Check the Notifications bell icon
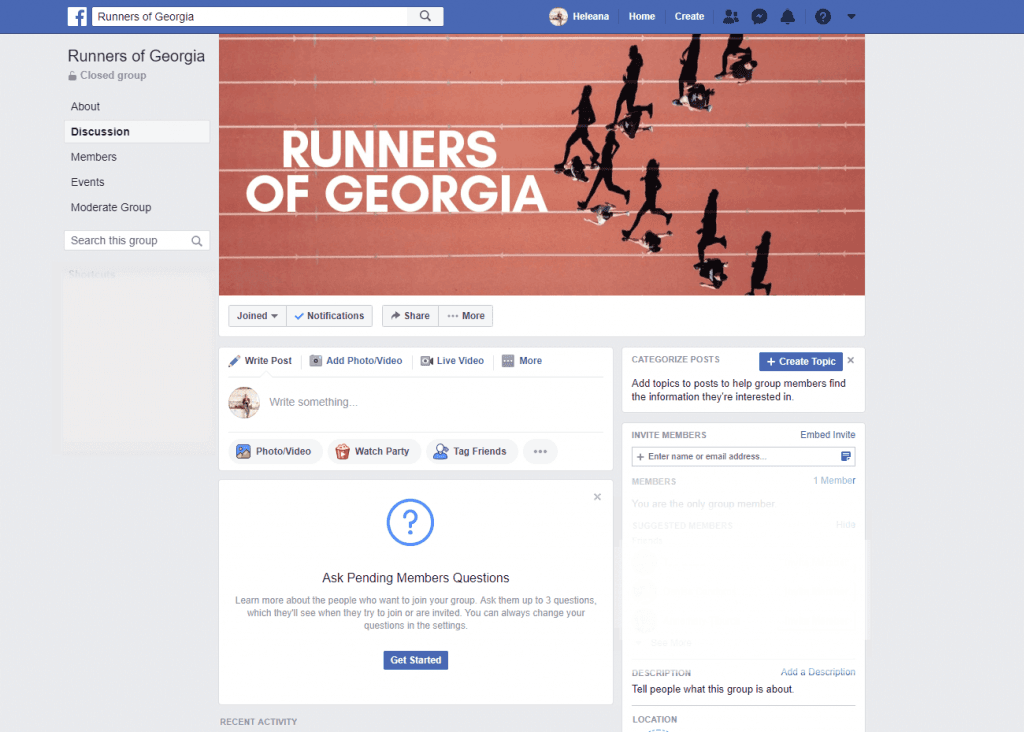Screen dimensions: 1024x732 point(788,16)
